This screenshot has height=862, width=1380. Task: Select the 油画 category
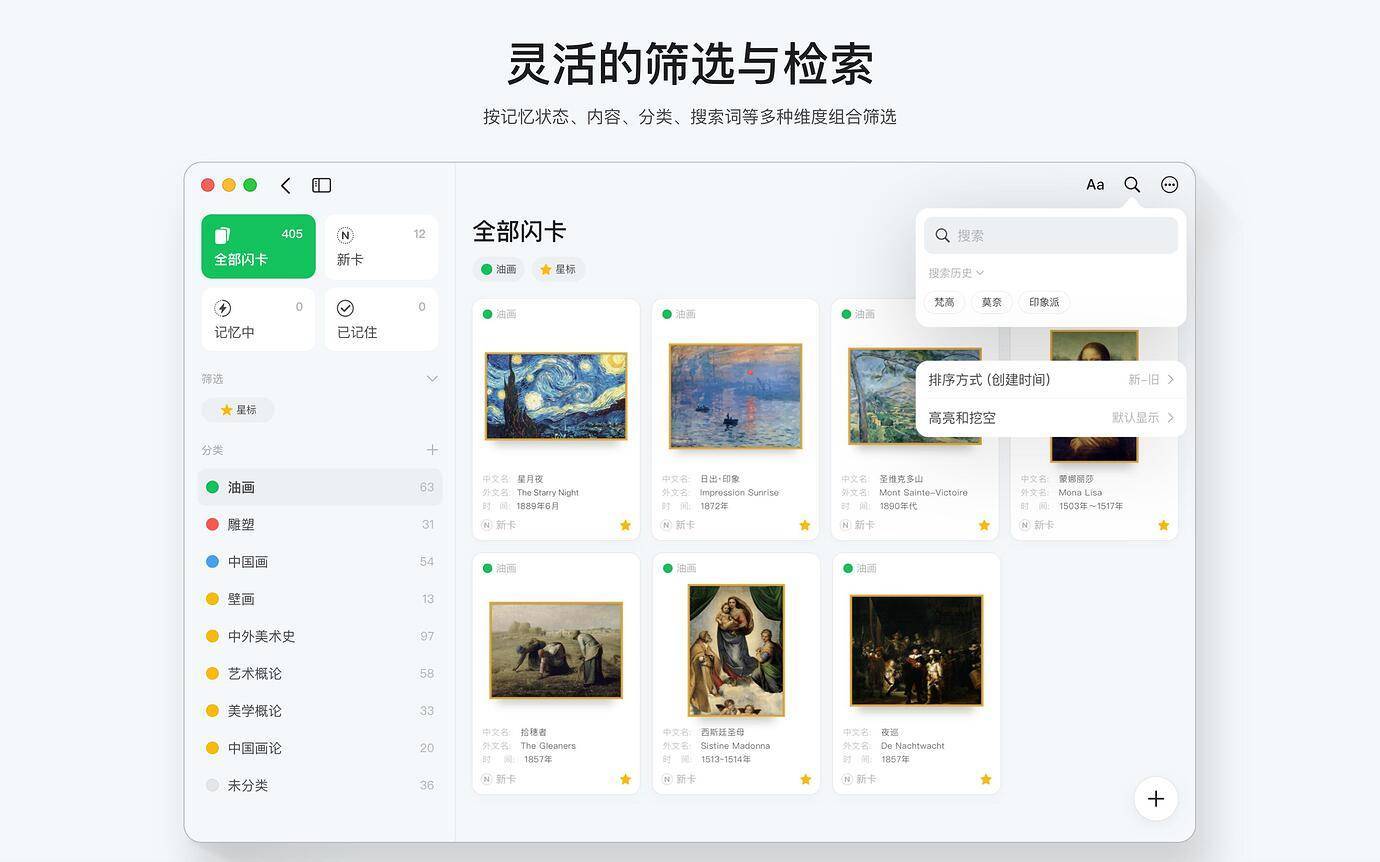pos(320,487)
